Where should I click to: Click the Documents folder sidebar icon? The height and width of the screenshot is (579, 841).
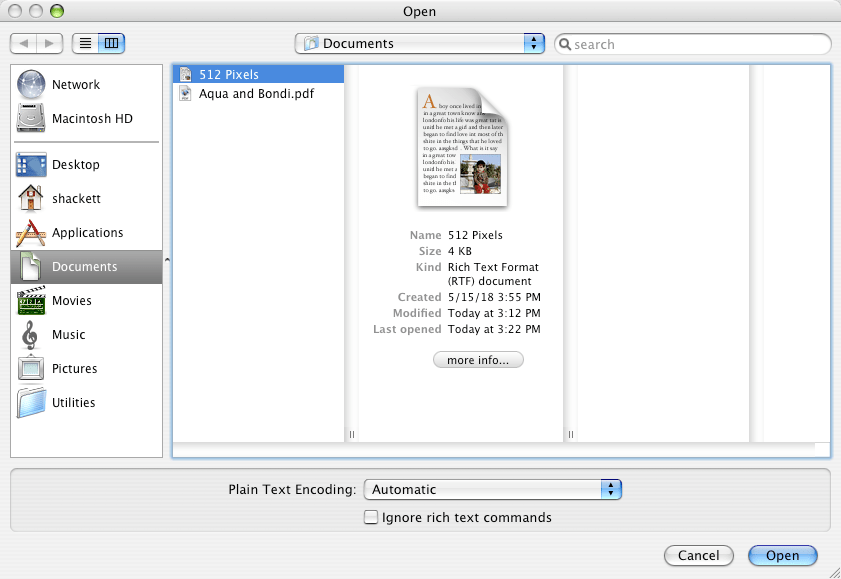[x=31, y=266]
